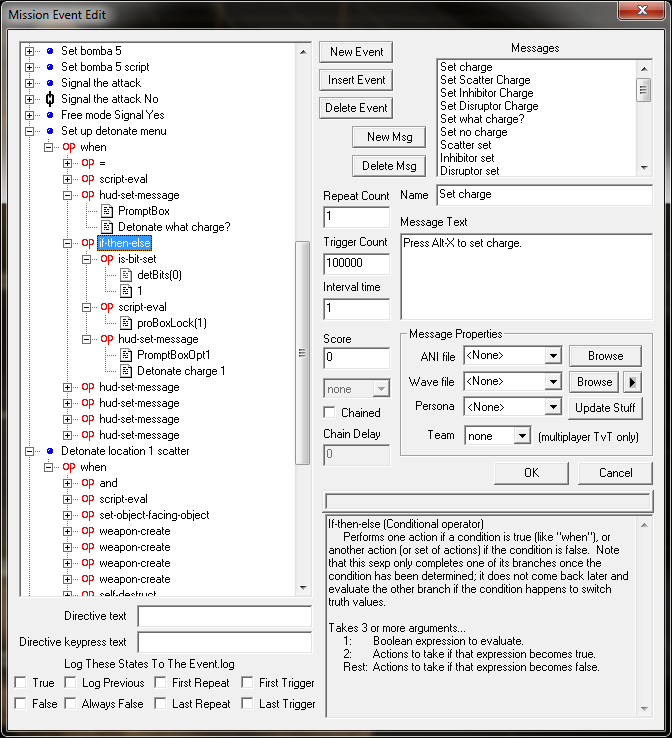Click the op icon beside the = operator
This screenshot has height=738, width=672.
(88, 163)
